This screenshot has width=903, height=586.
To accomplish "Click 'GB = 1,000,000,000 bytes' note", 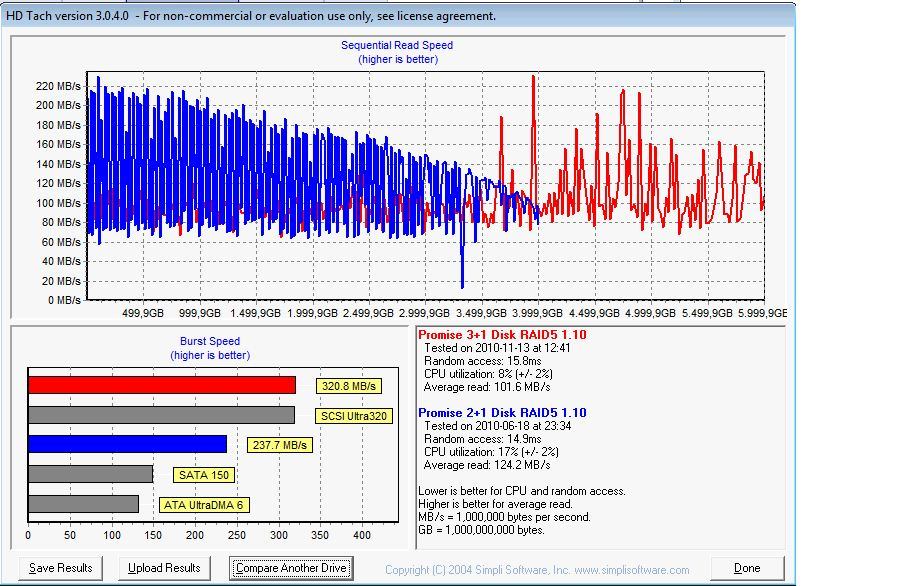I will pyautogui.click(x=481, y=530).
